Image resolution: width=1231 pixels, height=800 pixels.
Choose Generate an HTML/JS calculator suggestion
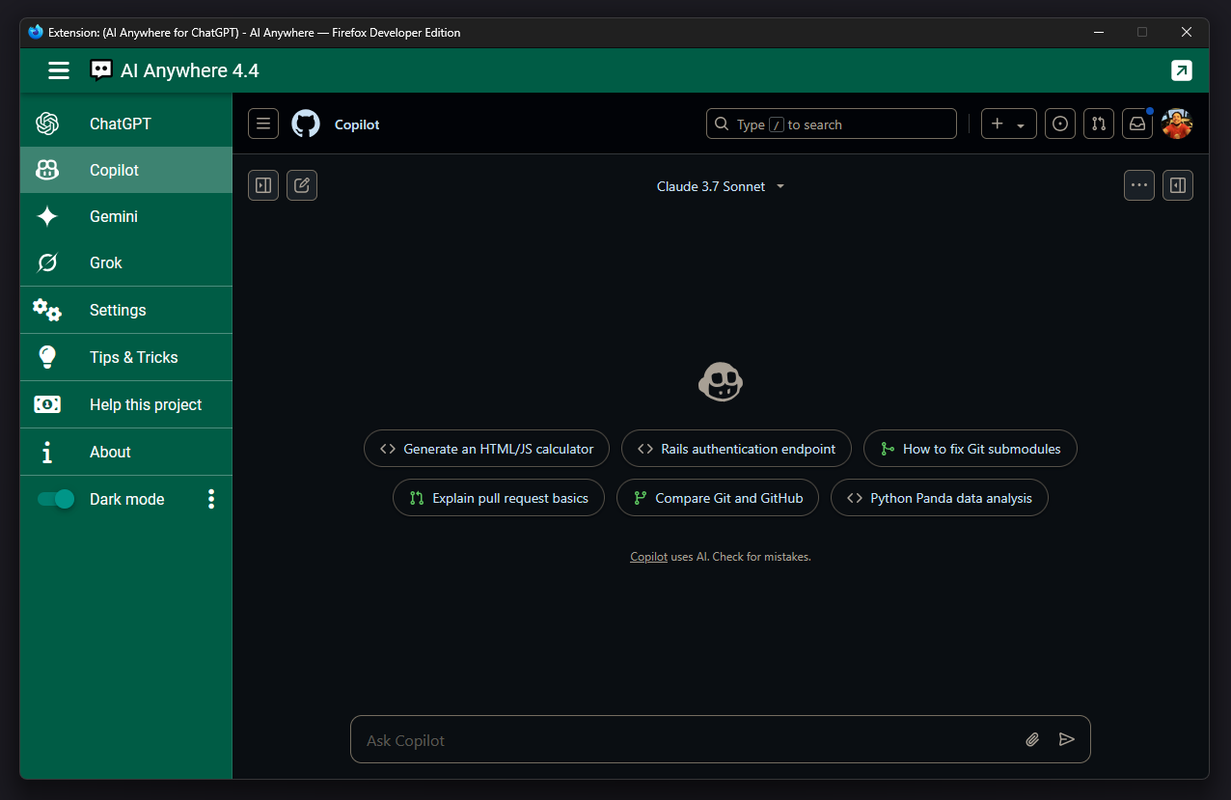[x=487, y=449]
